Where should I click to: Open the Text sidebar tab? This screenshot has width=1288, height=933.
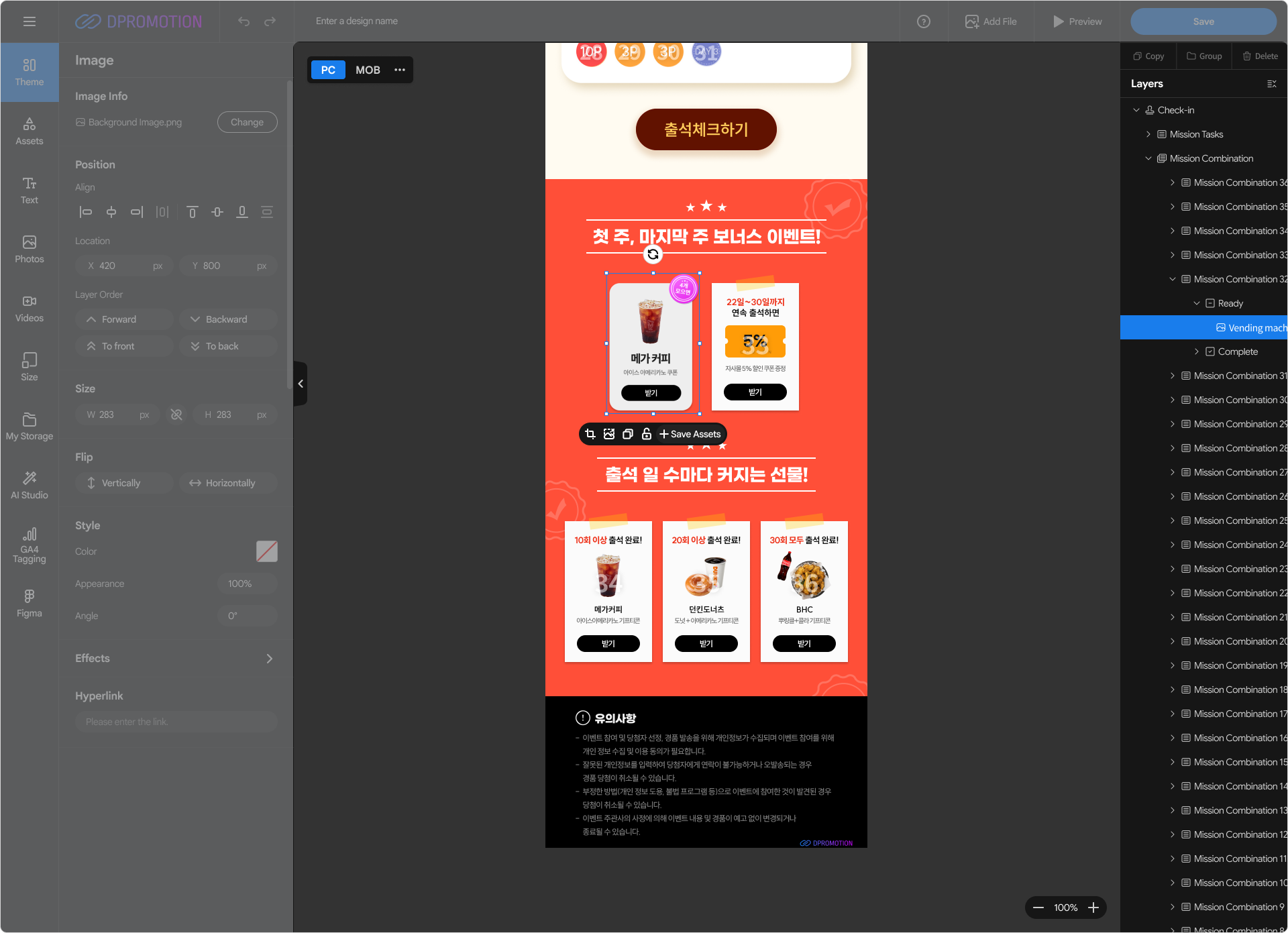30,190
